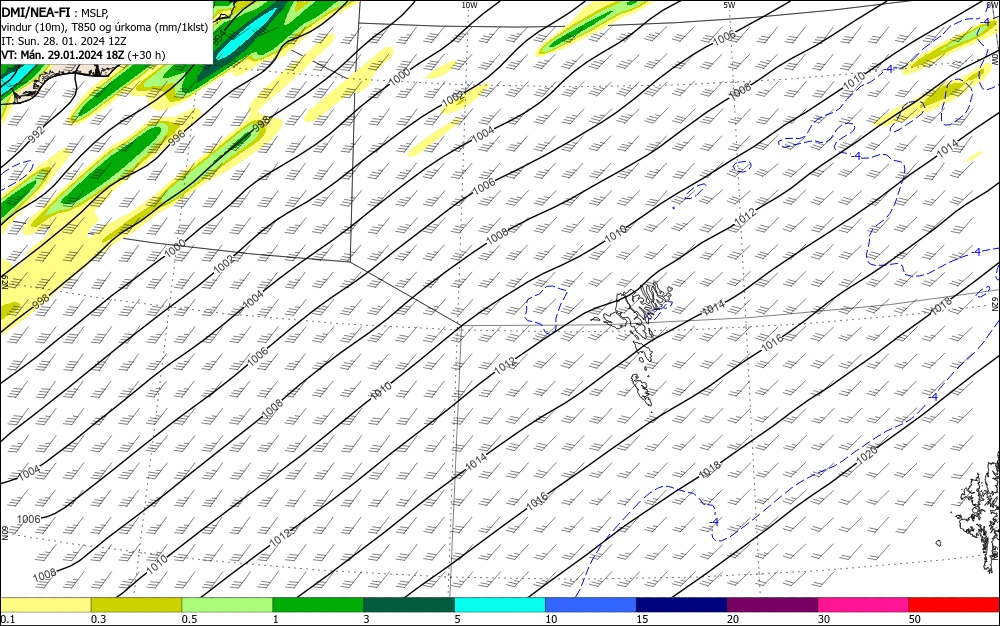1000x626 pixels.
Task: Click the 5W longitude label
Action: pos(729,5)
